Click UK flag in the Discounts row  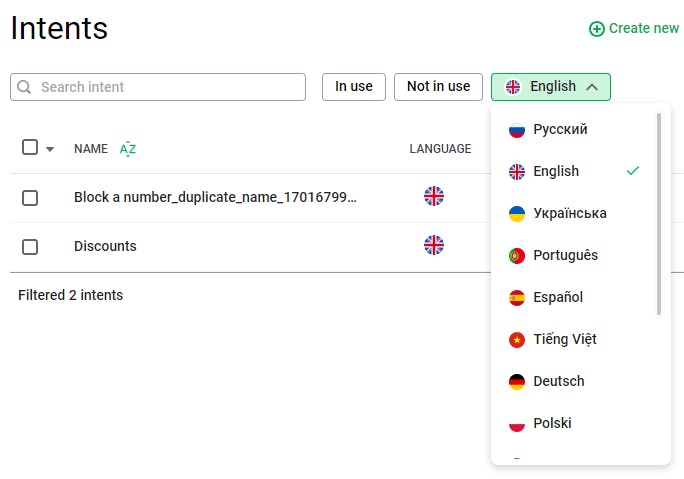coord(433,245)
